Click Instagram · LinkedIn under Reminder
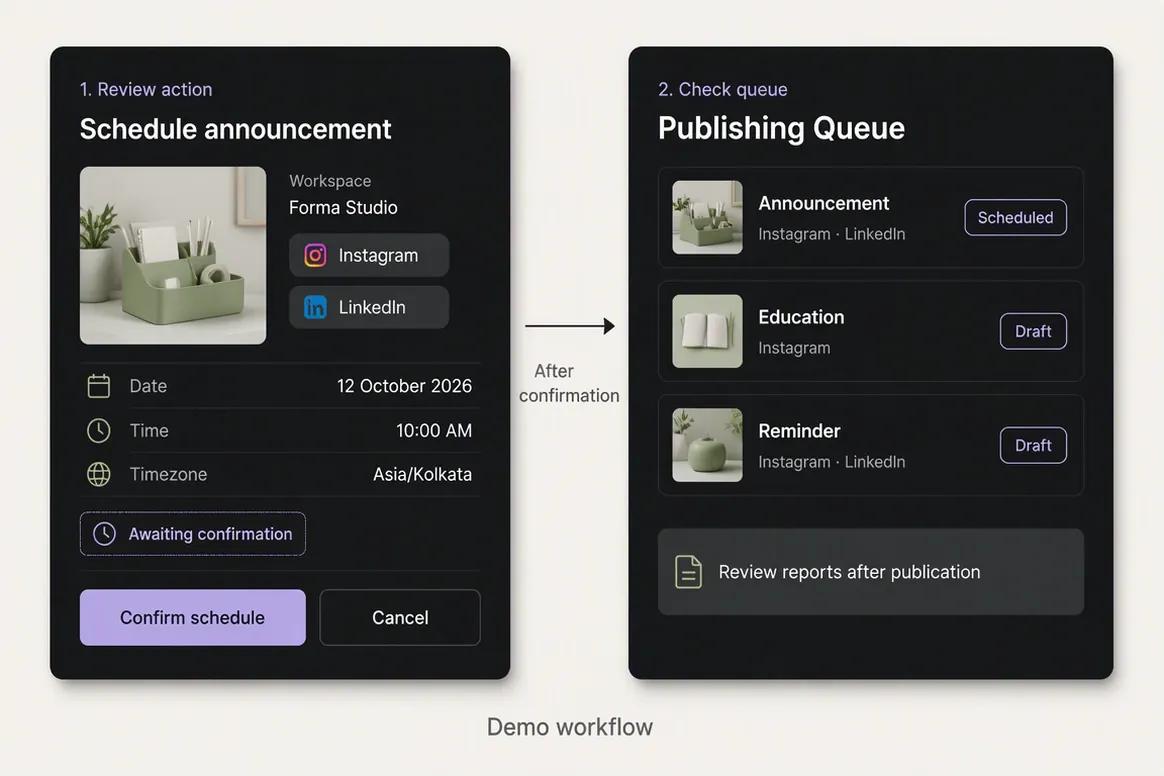 [831, 462]
